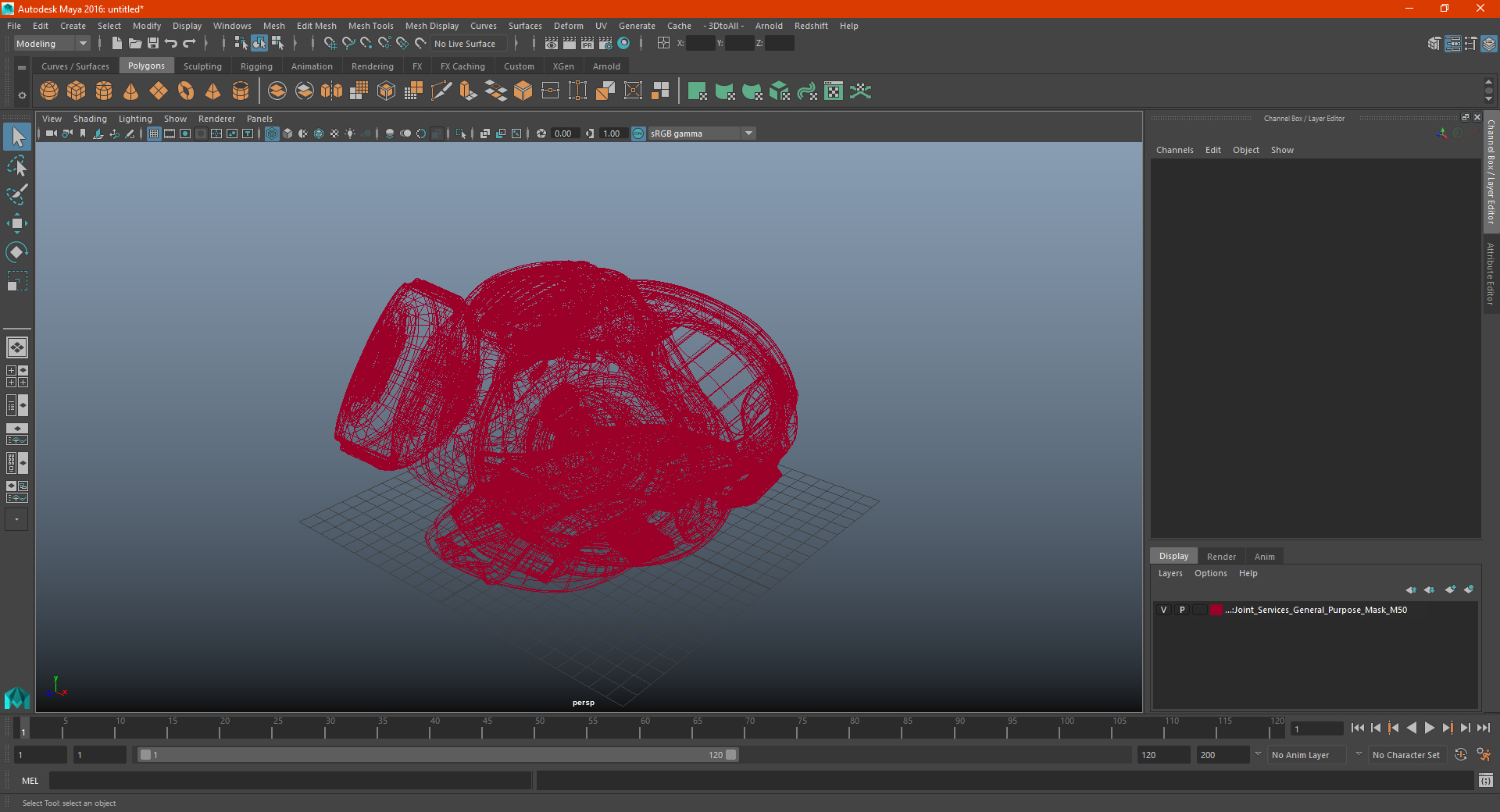Open the Attribute Editor vertical side tab
Screen dimensions: 1500x812
[x=1491, y=273]
